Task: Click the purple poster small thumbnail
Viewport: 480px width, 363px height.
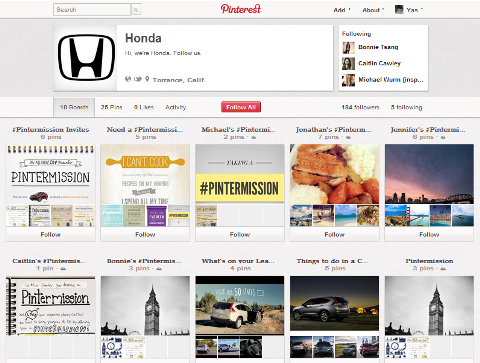Action: [156, 216]
